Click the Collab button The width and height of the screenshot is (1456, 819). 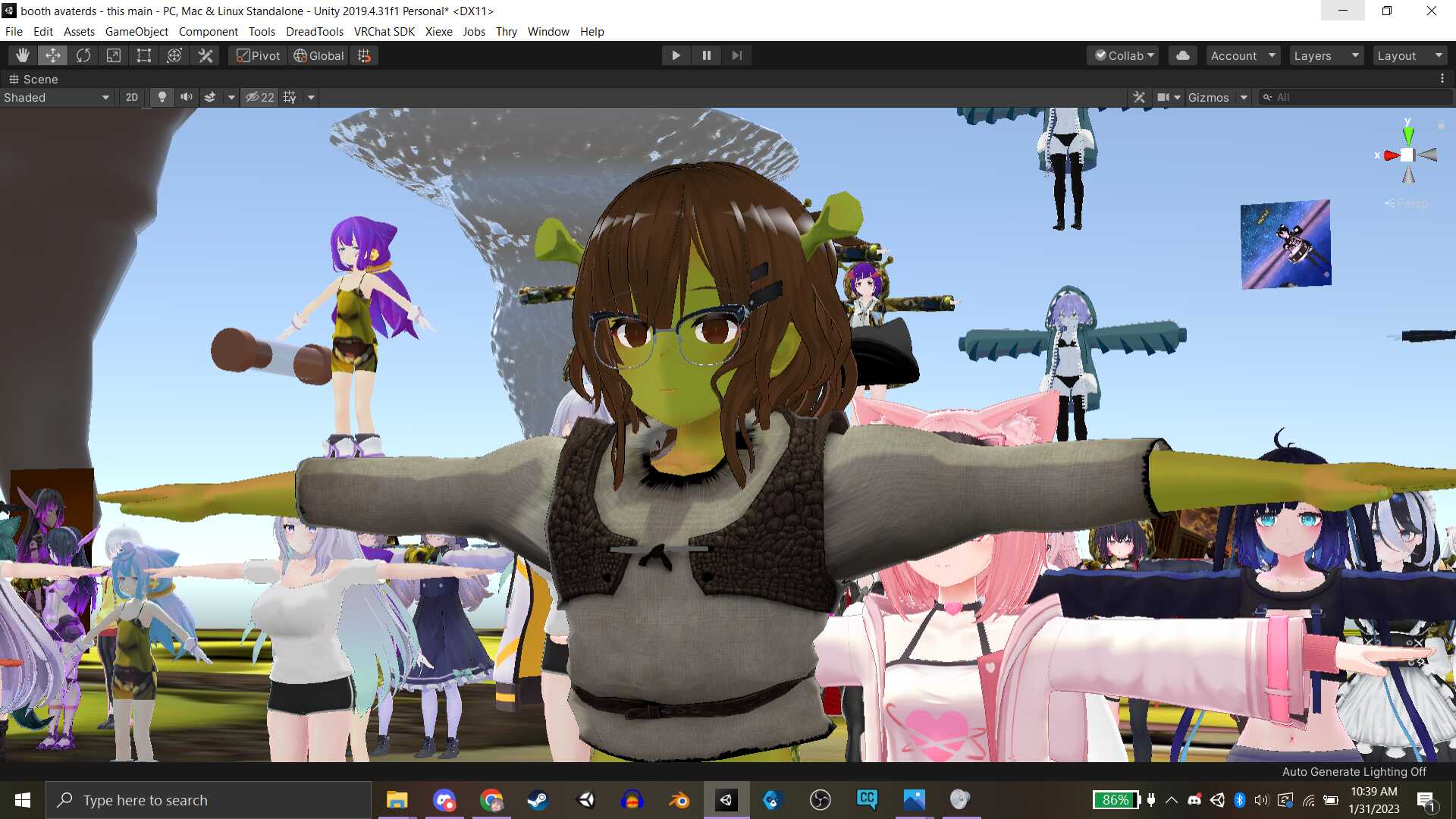click(x=1125, y=55)
